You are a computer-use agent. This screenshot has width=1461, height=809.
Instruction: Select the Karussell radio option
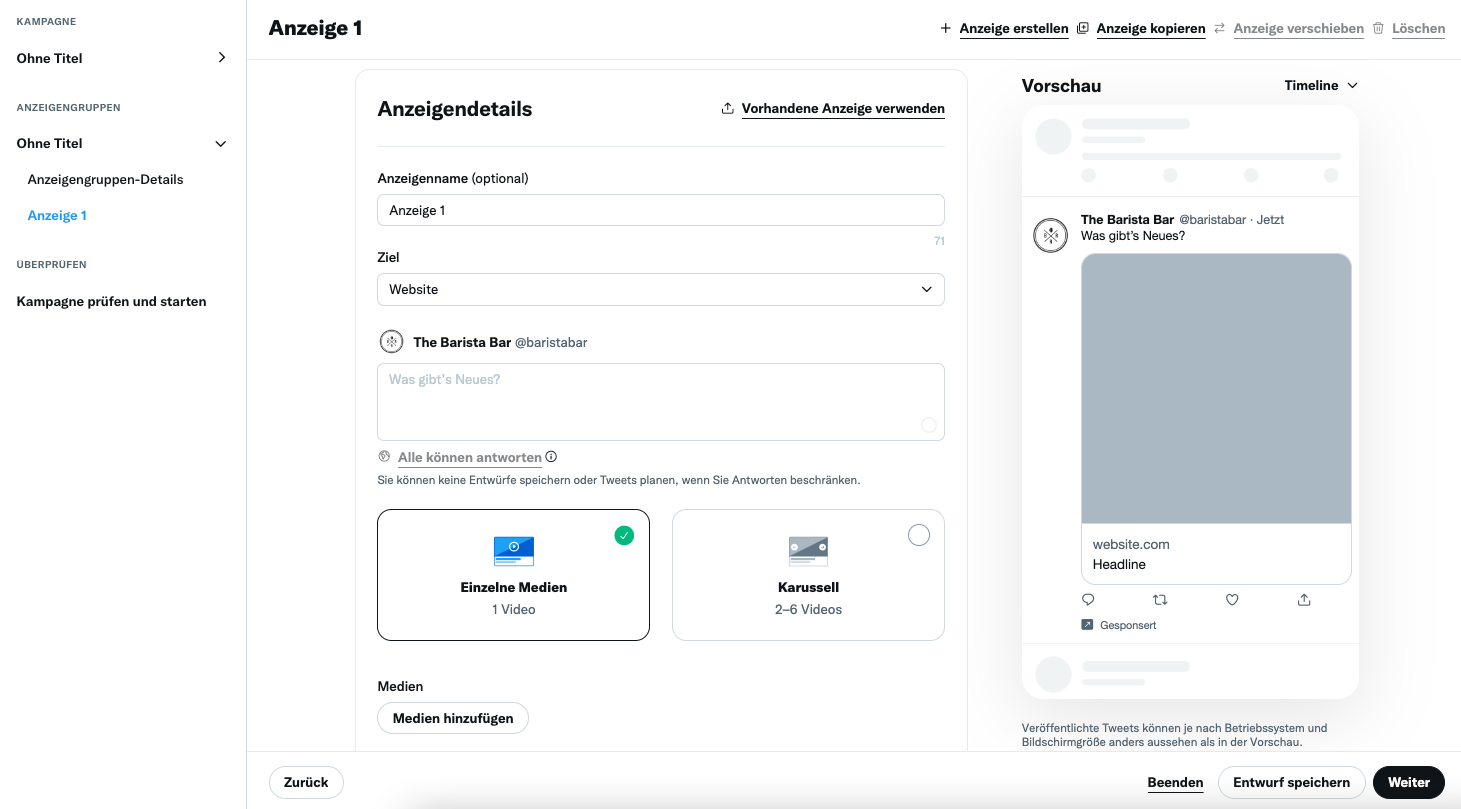(x=918, y=535)
